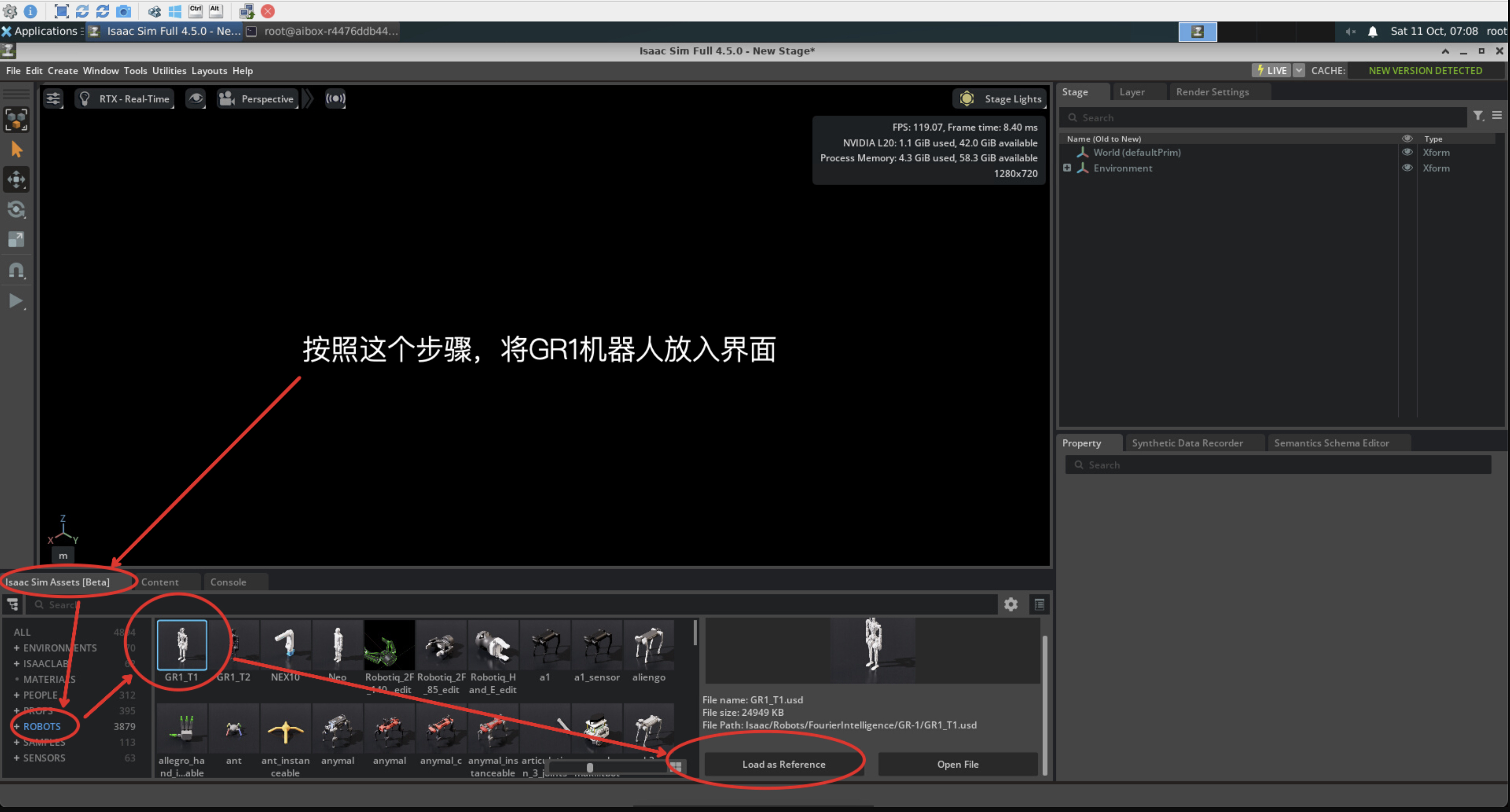
Task: Expand the ROBOTS asset category
Action: (x=16, y=727)
